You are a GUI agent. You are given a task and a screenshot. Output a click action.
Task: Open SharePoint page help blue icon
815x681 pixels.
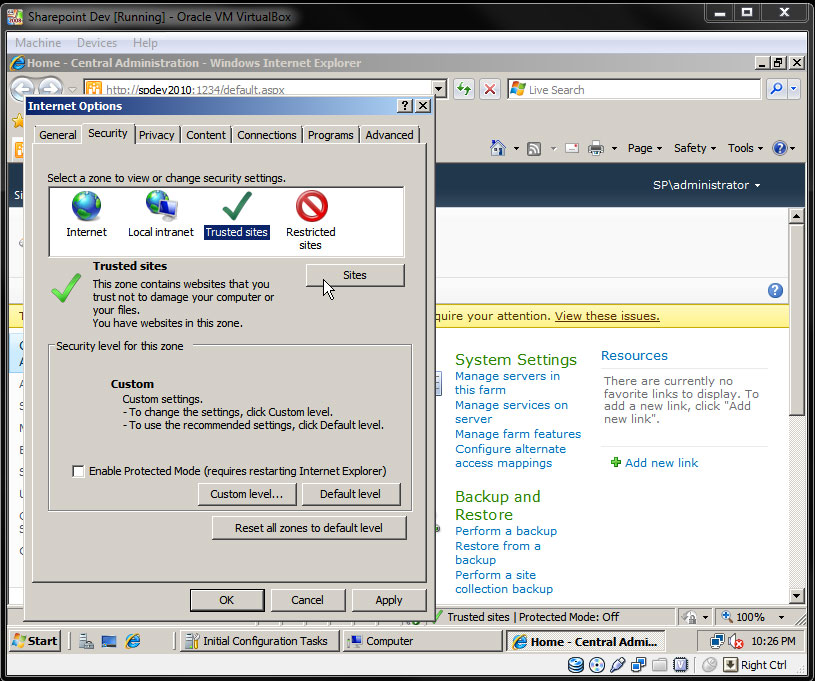(775, 291)
